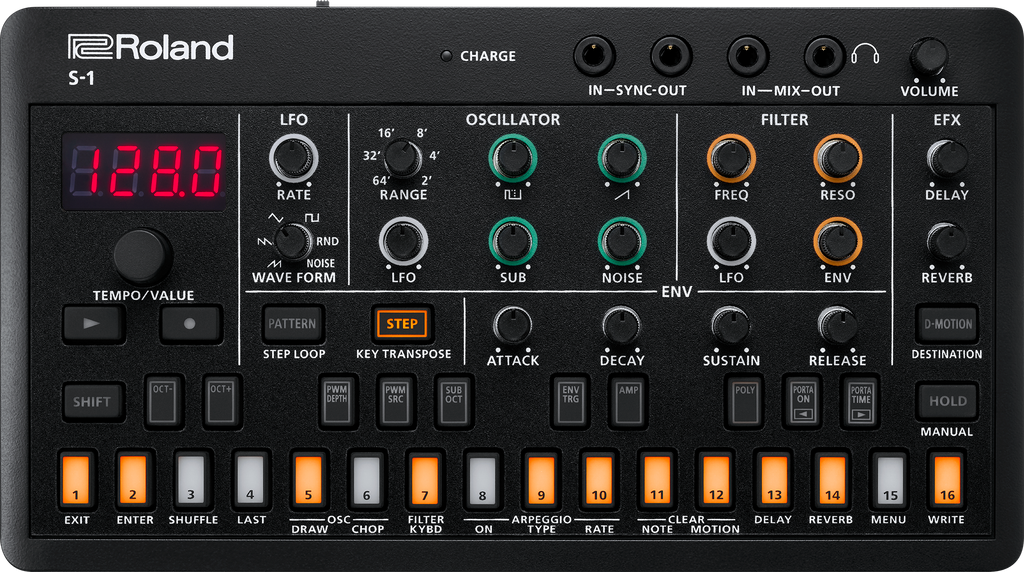Select the lit STEP mode button

pos(402,324)
